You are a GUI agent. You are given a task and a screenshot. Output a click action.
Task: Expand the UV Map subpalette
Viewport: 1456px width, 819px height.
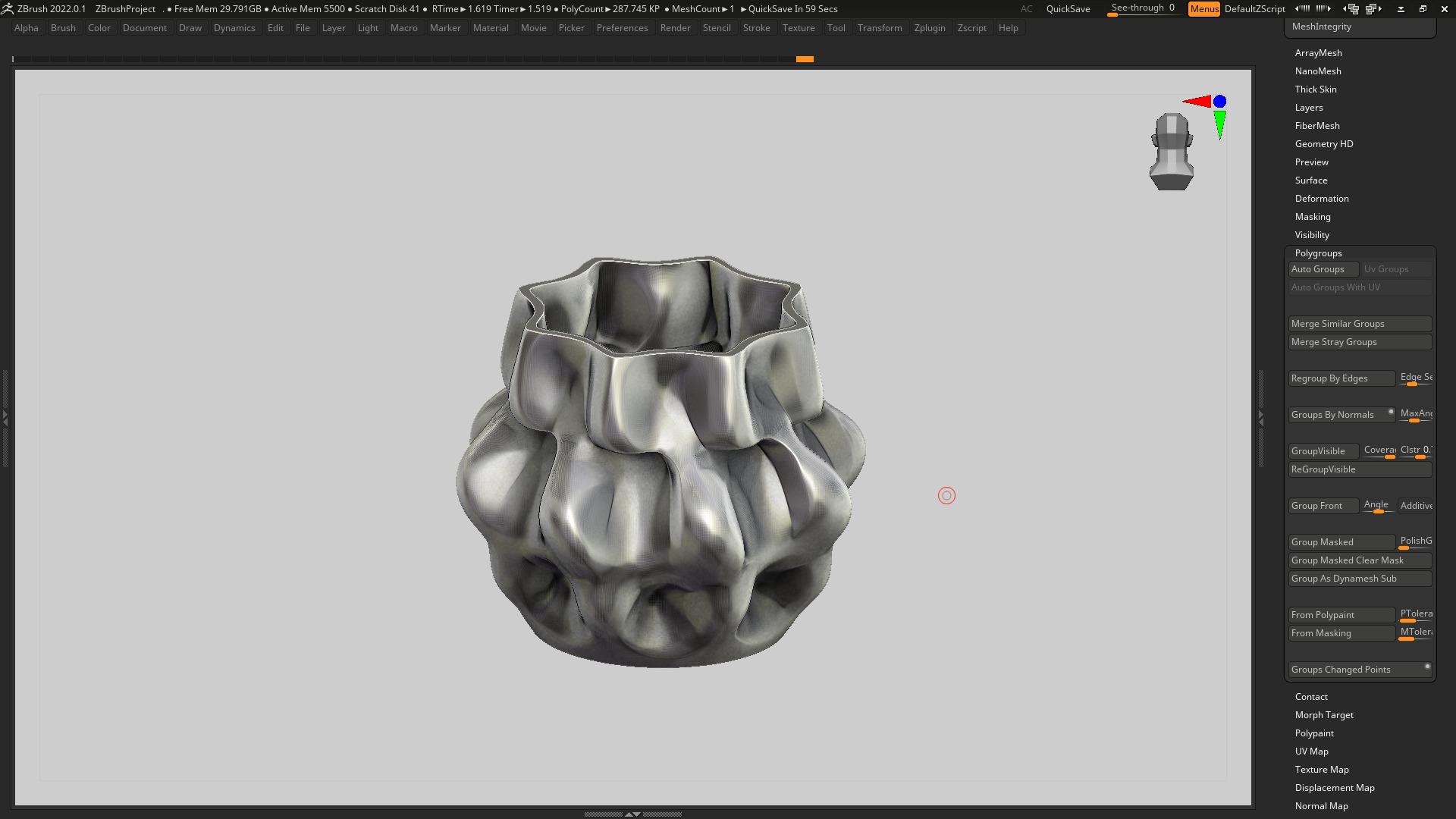1311,752
